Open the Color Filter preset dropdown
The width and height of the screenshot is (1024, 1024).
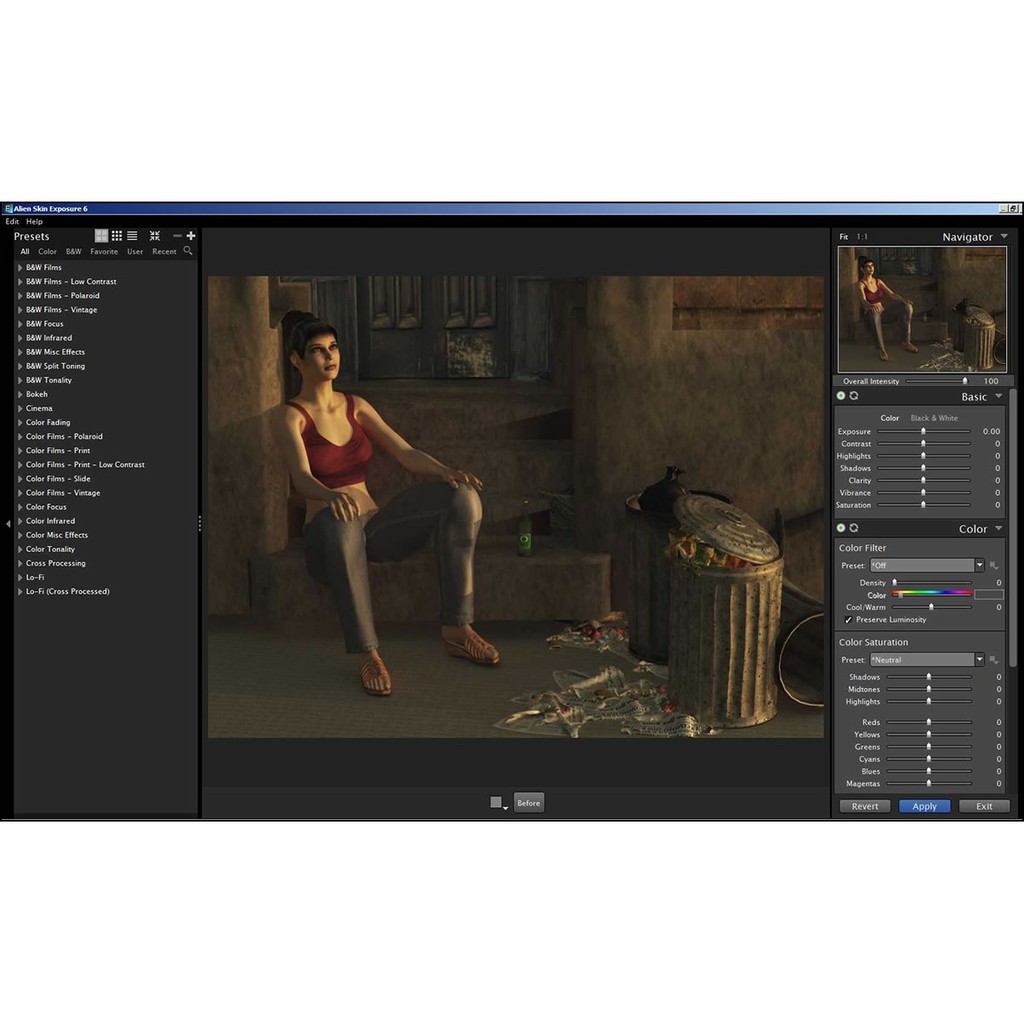(x=979, y=565)
